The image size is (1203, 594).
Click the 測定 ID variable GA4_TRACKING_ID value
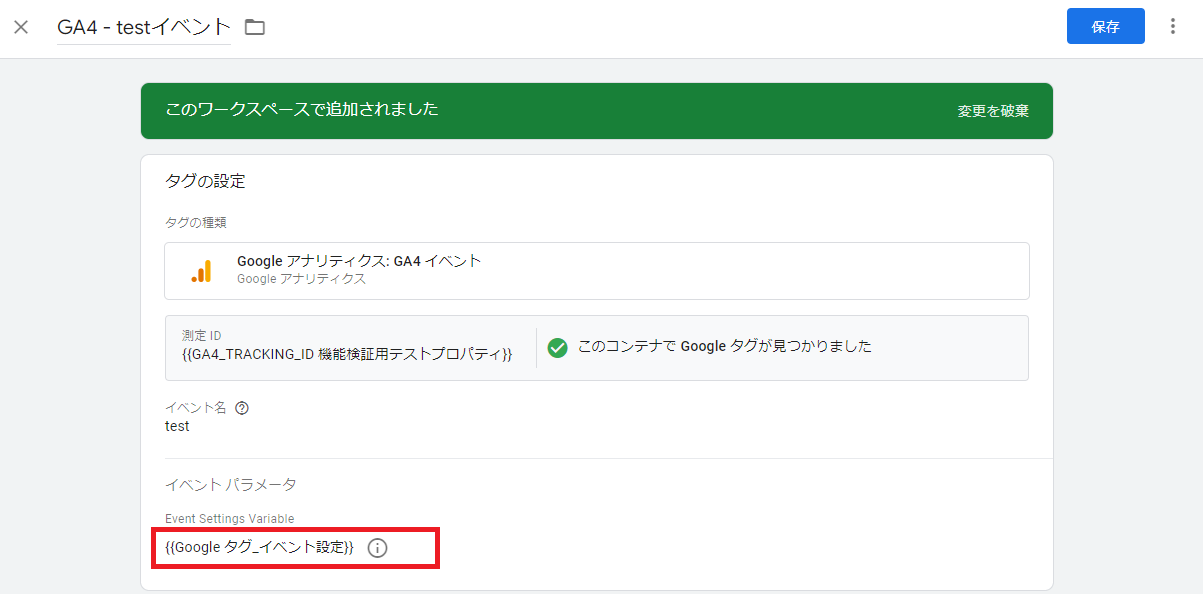point(347,355)
